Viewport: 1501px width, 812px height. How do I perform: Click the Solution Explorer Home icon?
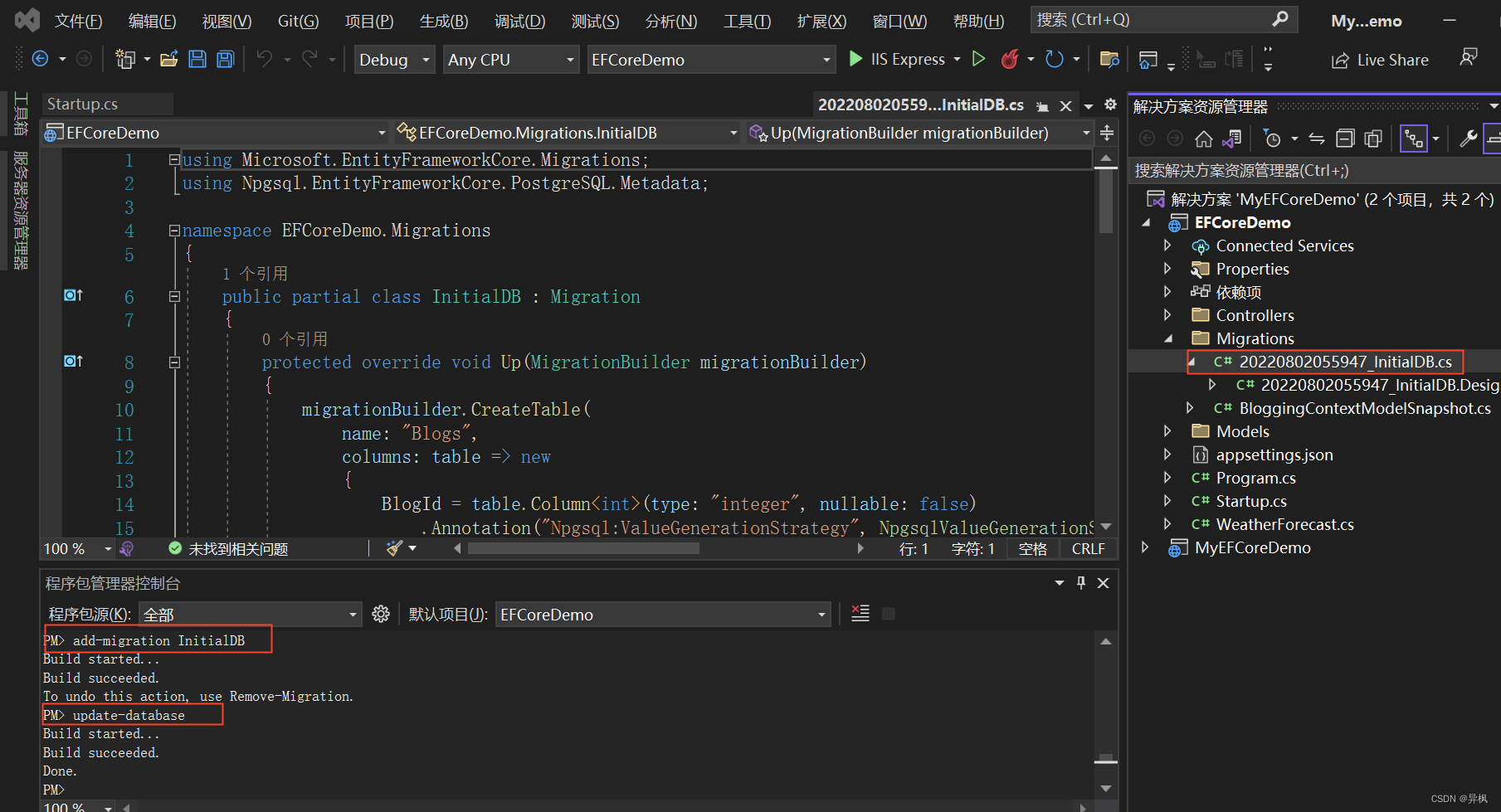click(x=1204, y=139)
